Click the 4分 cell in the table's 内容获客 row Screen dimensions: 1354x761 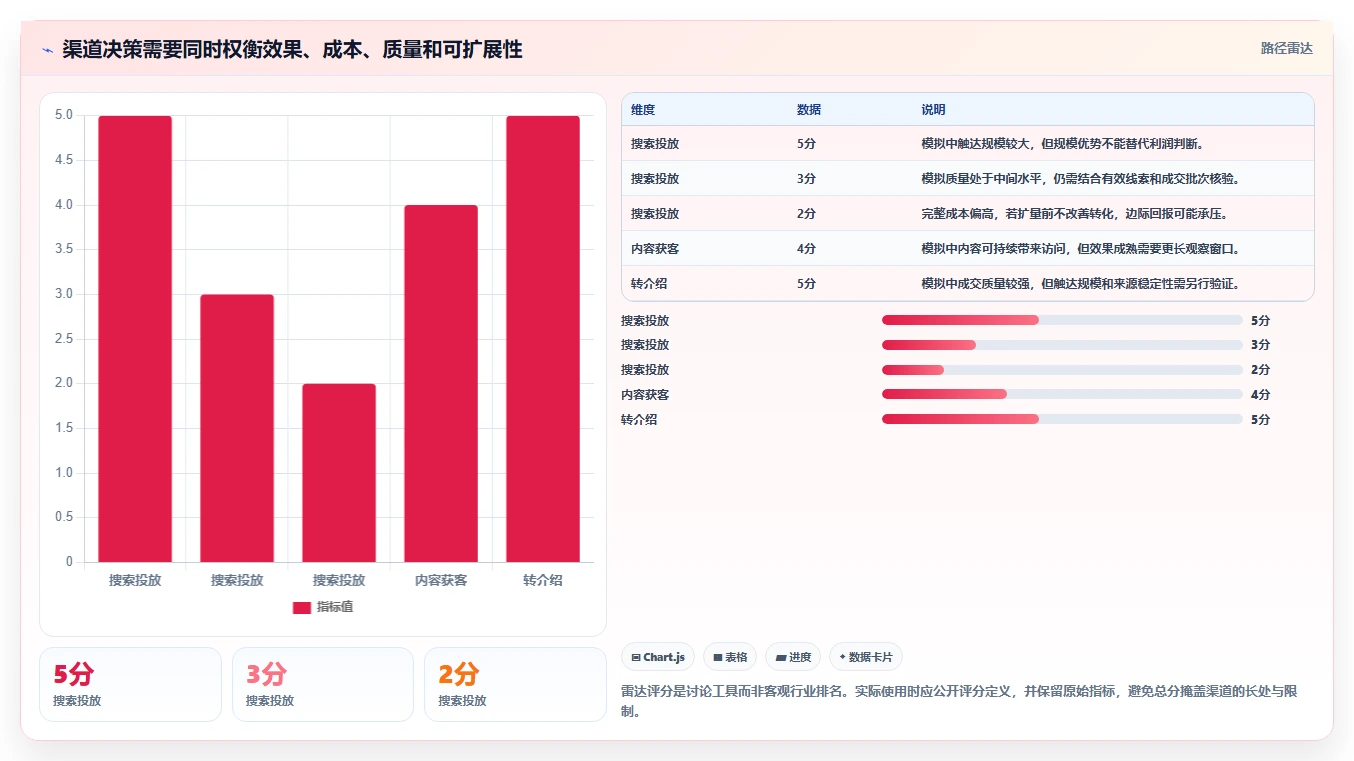[x=807, y=249]
